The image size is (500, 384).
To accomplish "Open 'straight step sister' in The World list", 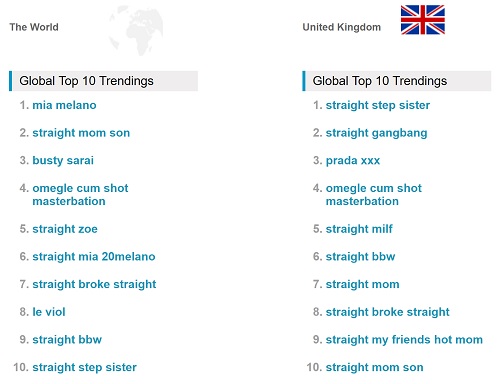I will tap(84, 367).
